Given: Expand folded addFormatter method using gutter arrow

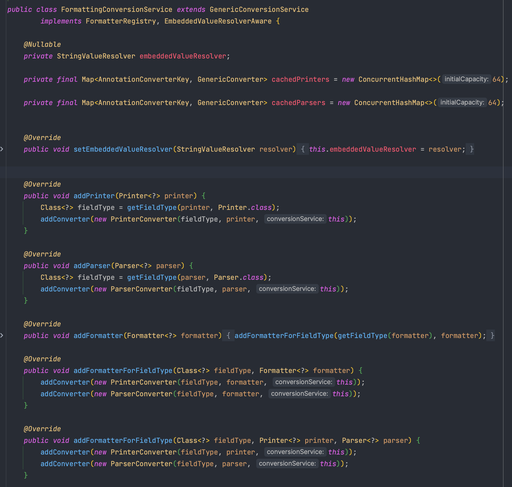Looking at the screenshot, I should [x=1, y=335].
